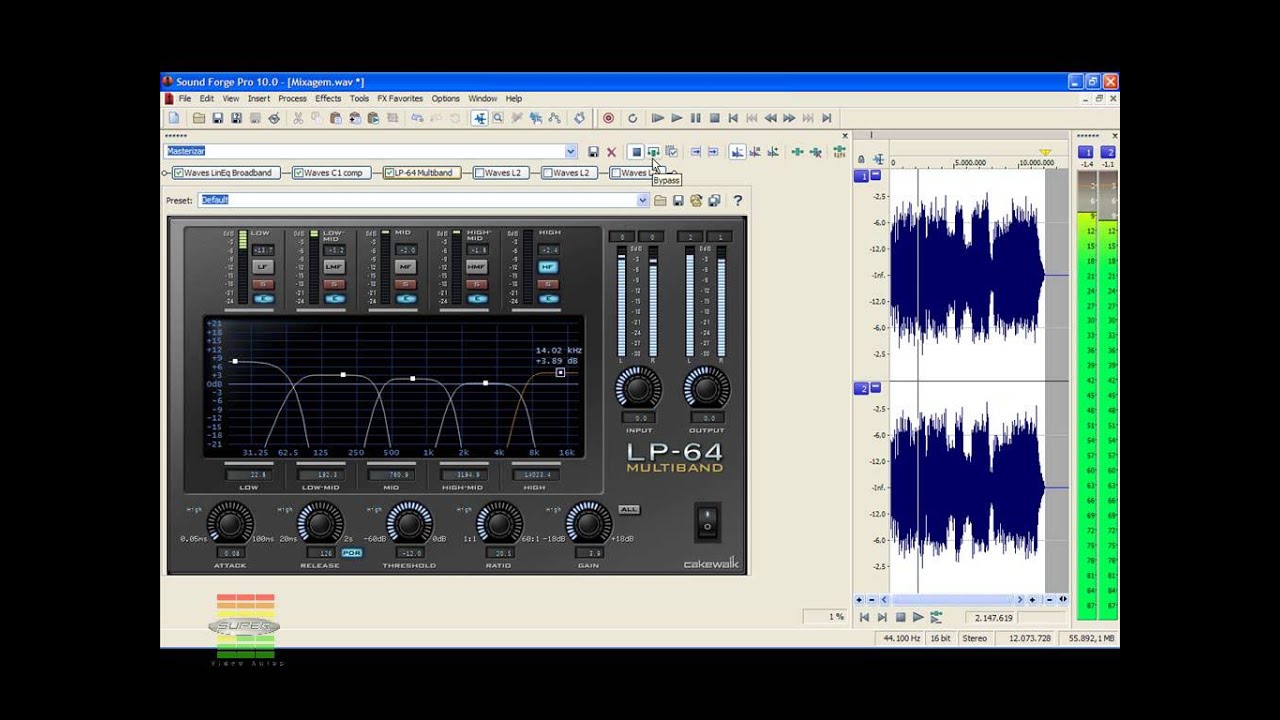Click the Cut scissors icon

[x=298, y=118]
